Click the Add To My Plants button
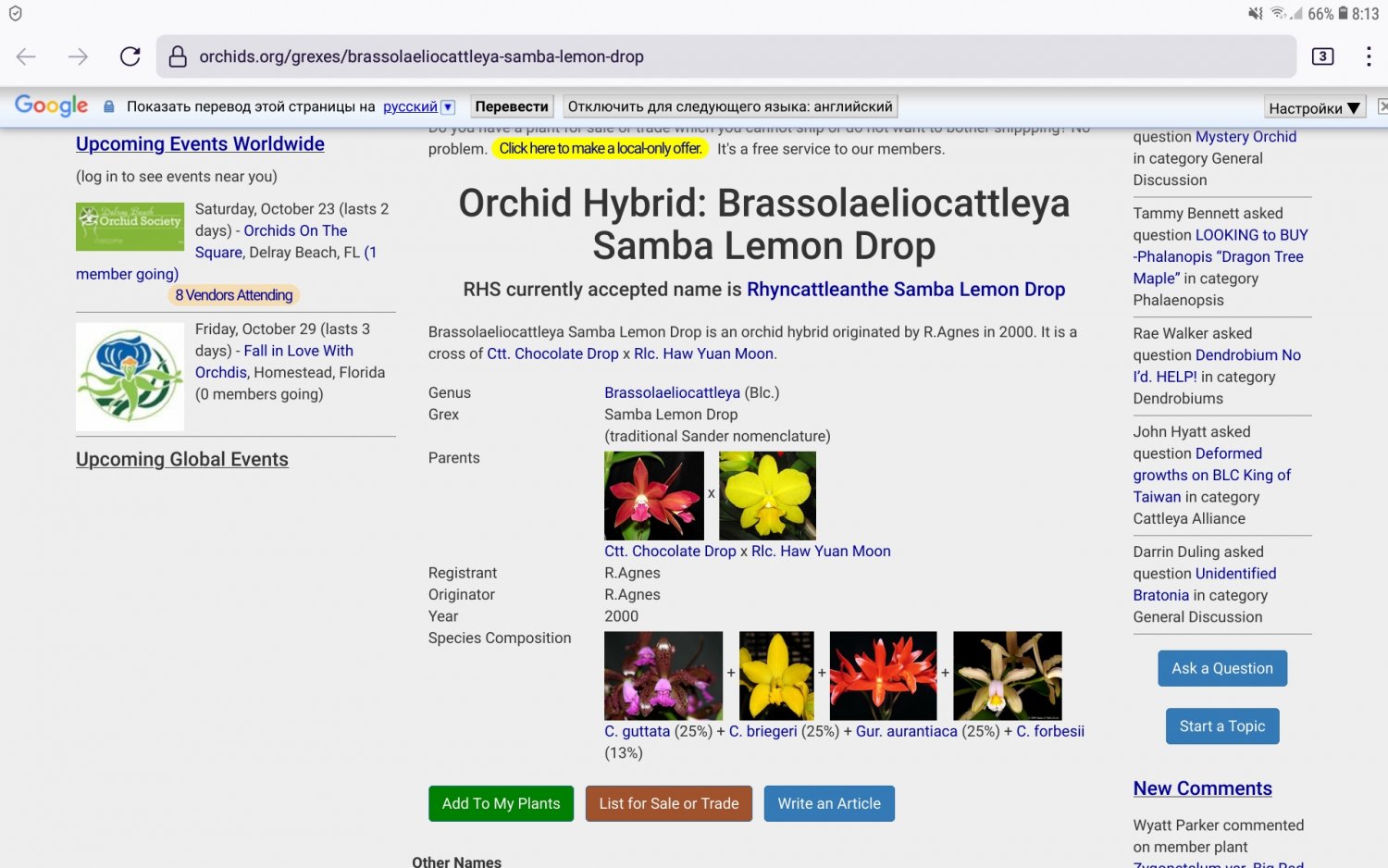 [x=501, y=803]
